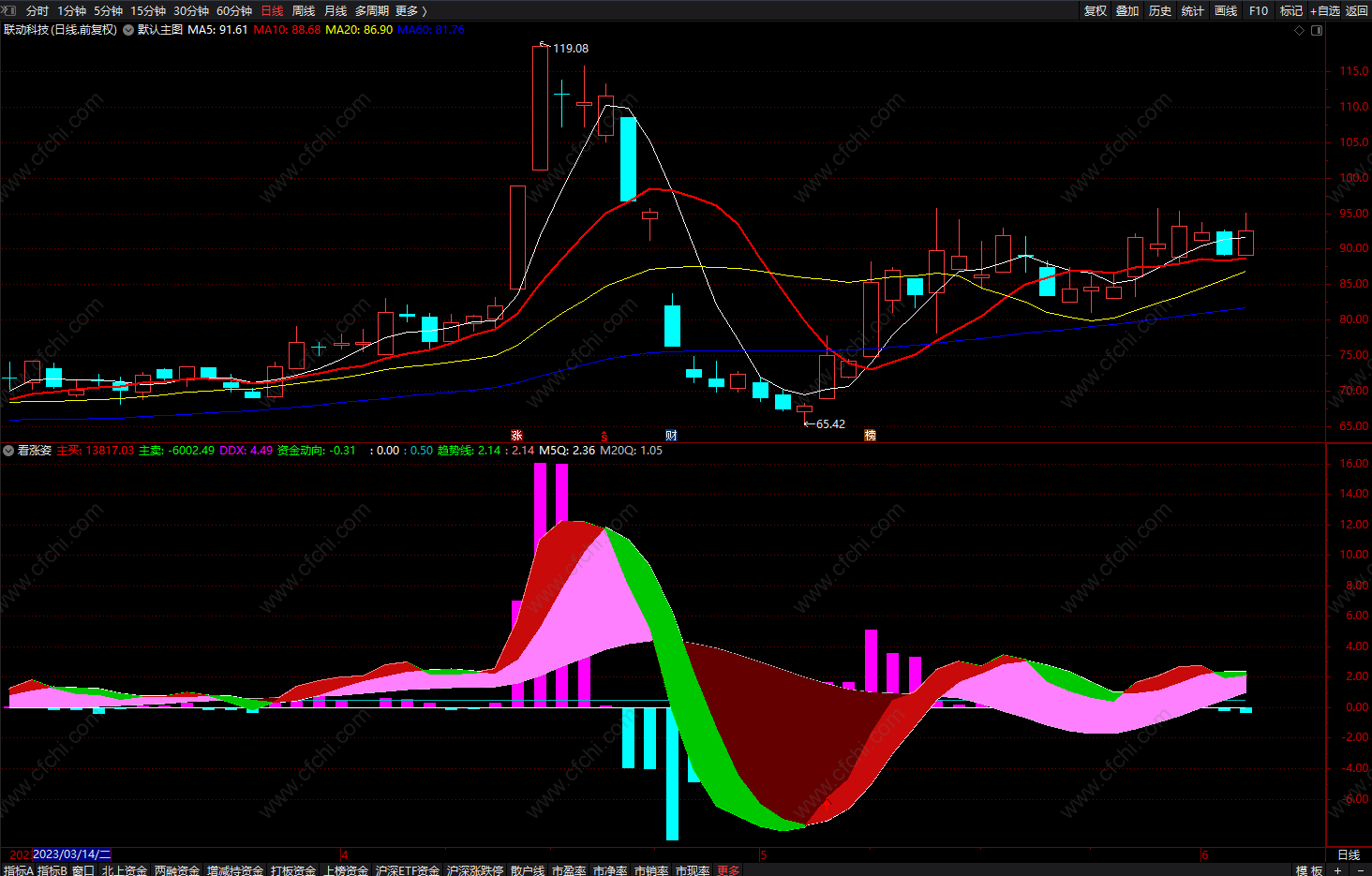
Task: Click the 2023/03/14/二 date label
Action: pos(72,854)
